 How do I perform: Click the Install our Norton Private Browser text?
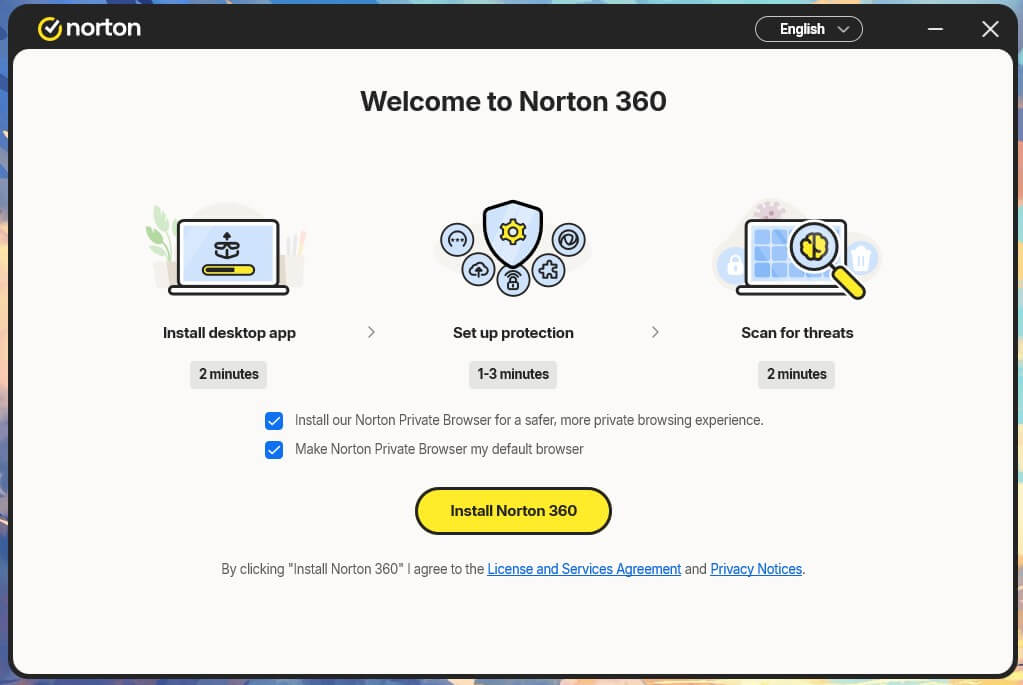click(529, 420)
